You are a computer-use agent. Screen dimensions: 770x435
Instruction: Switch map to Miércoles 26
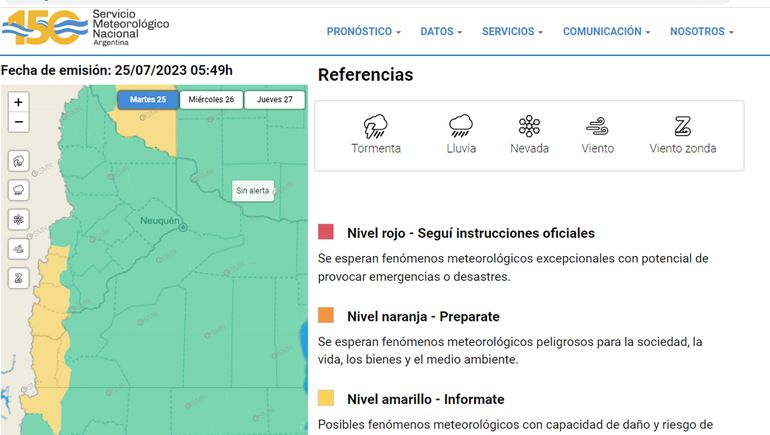coord(211,100)
